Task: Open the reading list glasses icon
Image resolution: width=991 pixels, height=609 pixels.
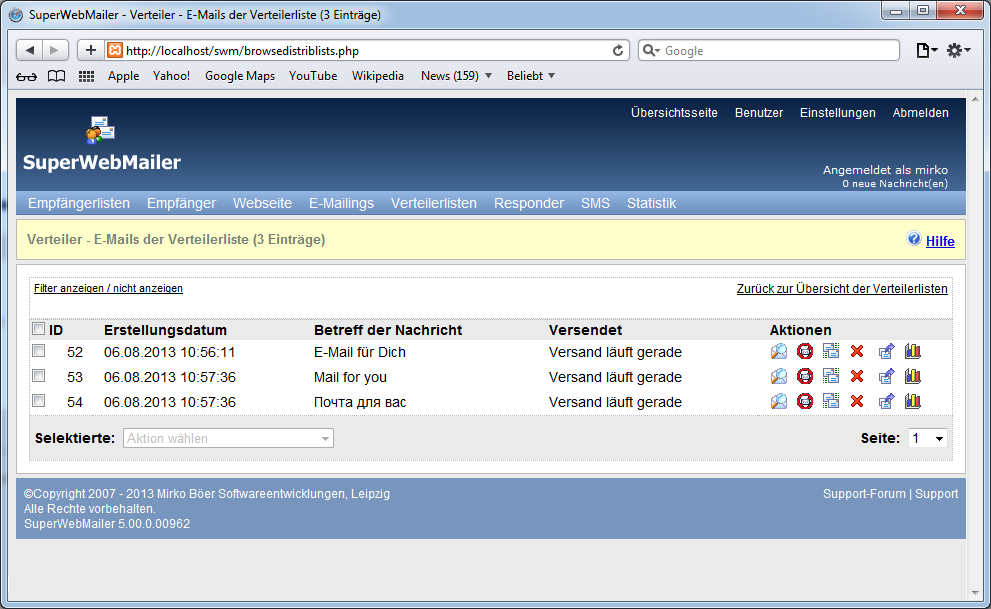Action: coord(27,76)
